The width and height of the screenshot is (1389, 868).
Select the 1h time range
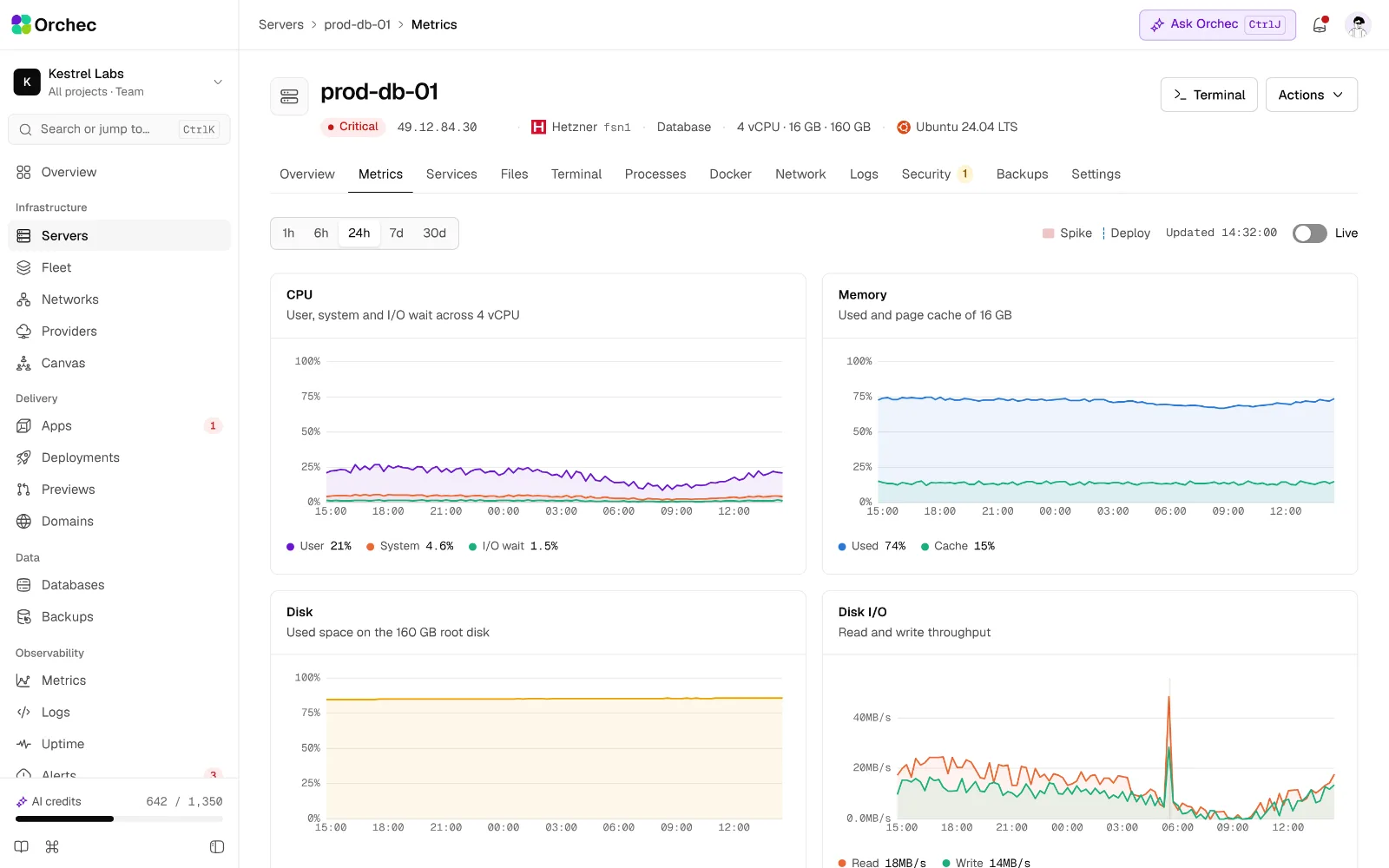pos(288,233)
